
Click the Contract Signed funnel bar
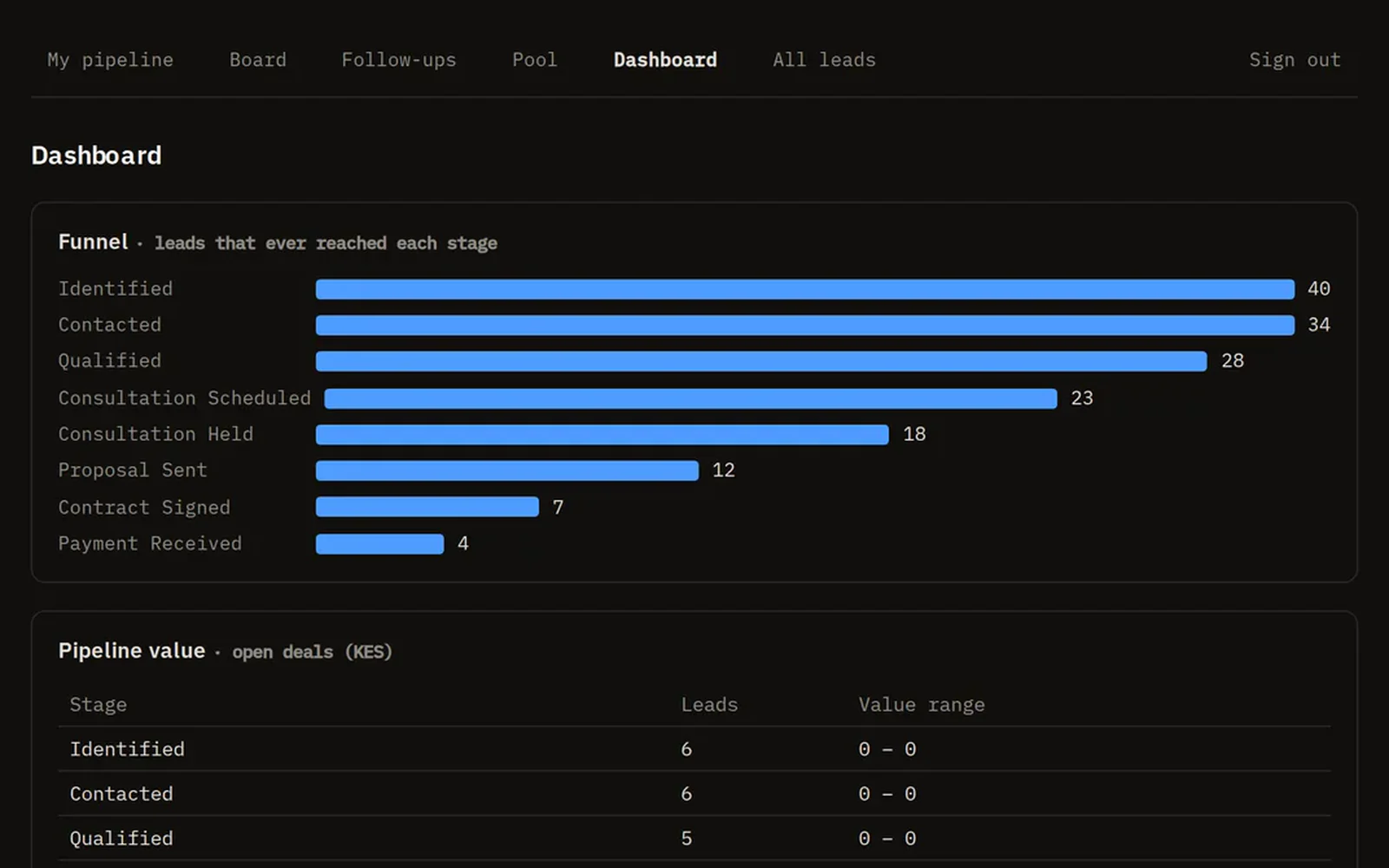427,507
